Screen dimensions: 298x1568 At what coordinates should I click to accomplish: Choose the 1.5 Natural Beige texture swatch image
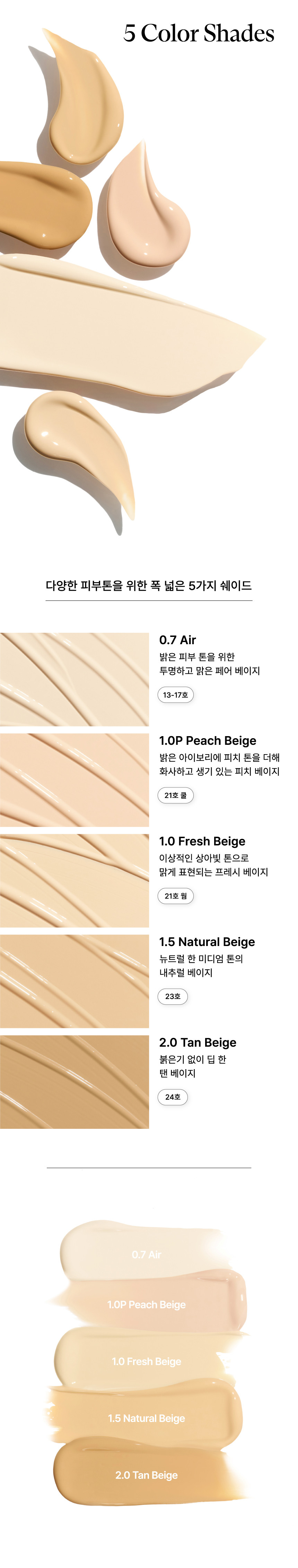[74, 981]
